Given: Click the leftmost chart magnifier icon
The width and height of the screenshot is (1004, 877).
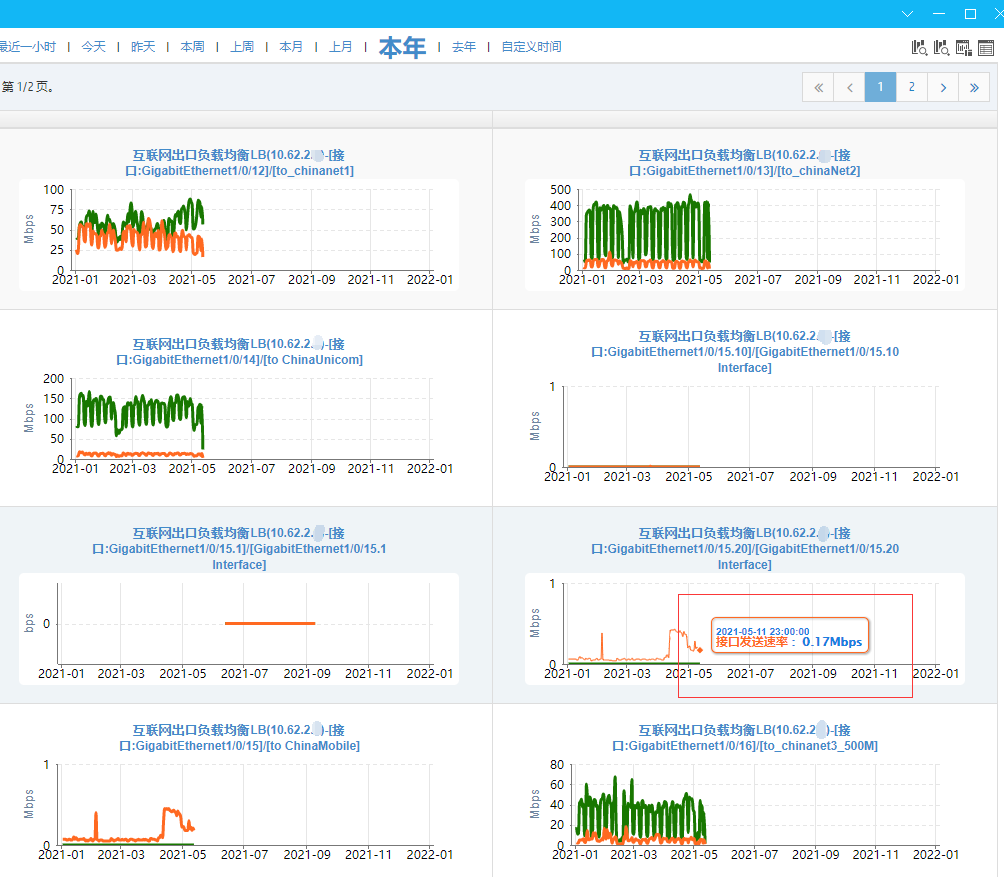Looking at the screenshot, I should tap(919, 47).
